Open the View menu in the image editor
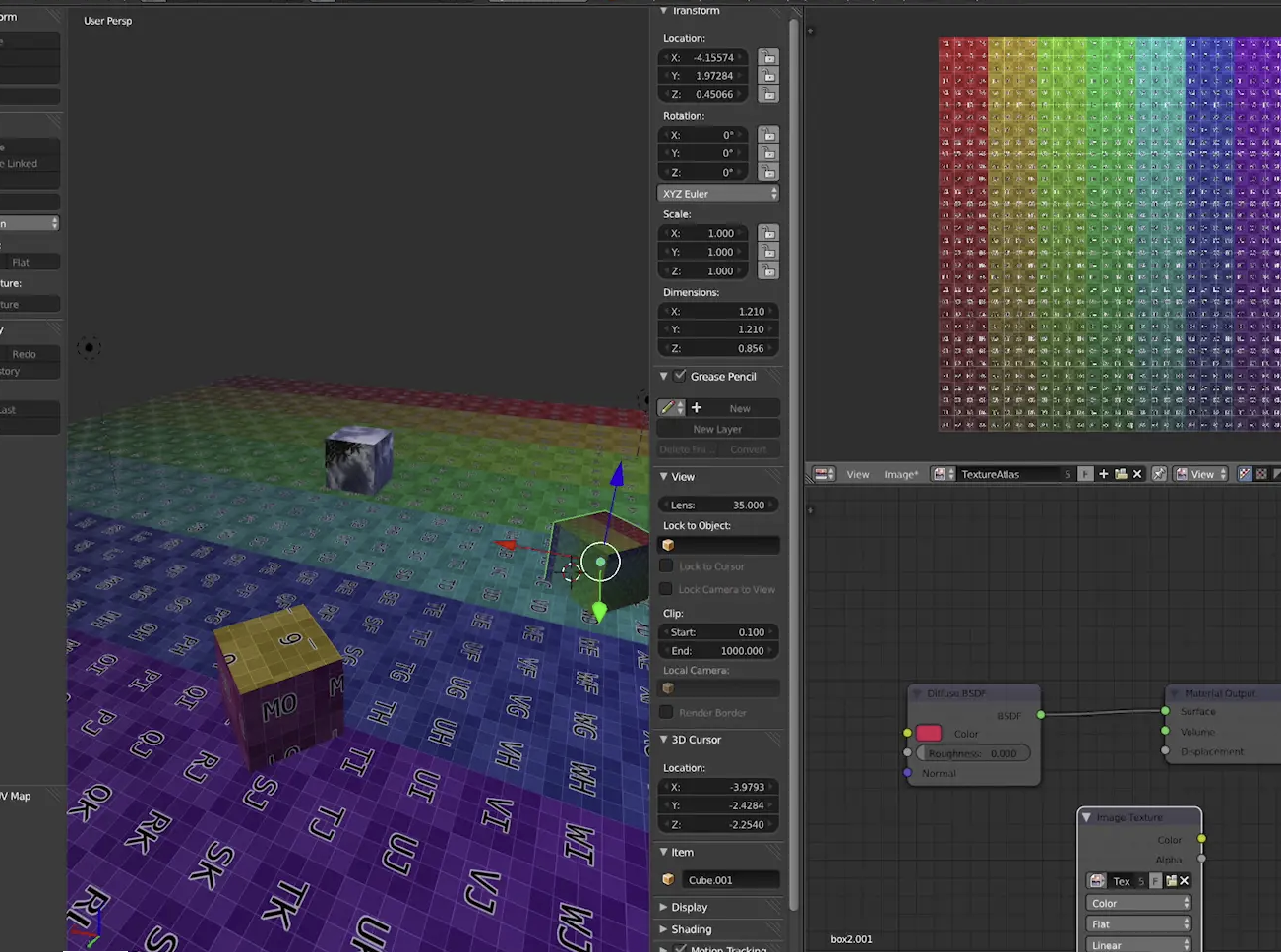The height and width of the screenshot is (952, 1281). pyautogui.click(x=857, y=473)
